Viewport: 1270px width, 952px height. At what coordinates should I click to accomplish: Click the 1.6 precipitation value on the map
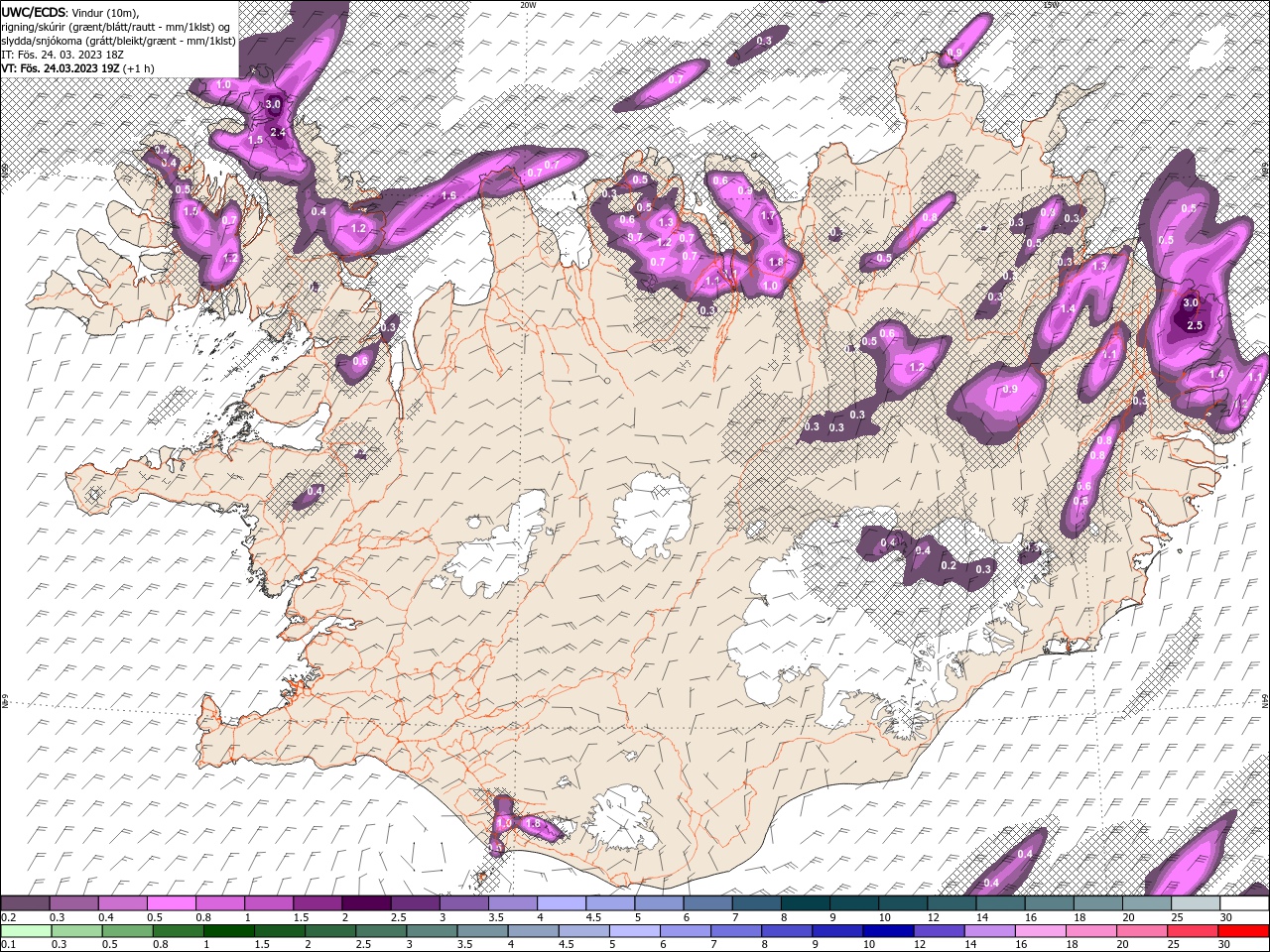(x=448, y=196)
